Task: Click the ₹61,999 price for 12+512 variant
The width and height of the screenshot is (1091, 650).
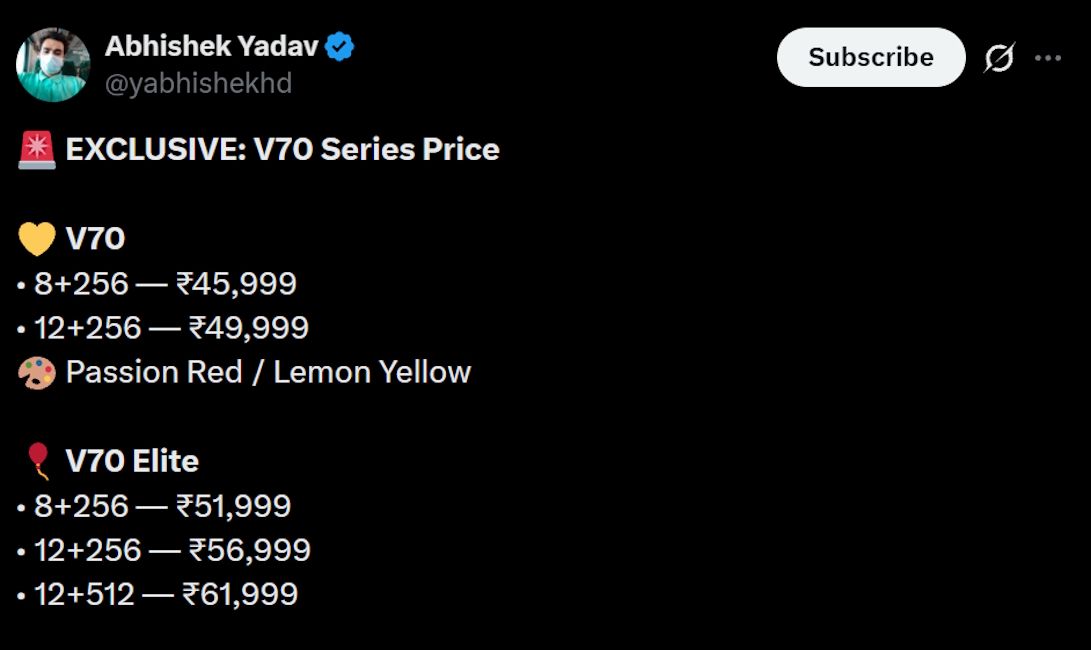Action: [155, 593]
